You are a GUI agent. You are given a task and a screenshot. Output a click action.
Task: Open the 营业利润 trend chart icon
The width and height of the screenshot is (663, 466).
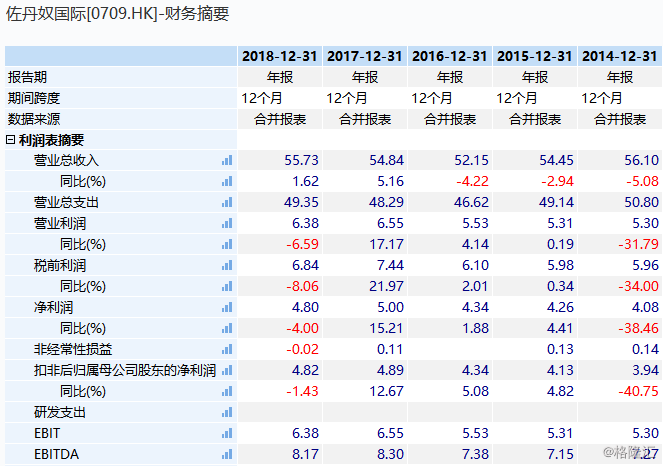pos(227,224)
